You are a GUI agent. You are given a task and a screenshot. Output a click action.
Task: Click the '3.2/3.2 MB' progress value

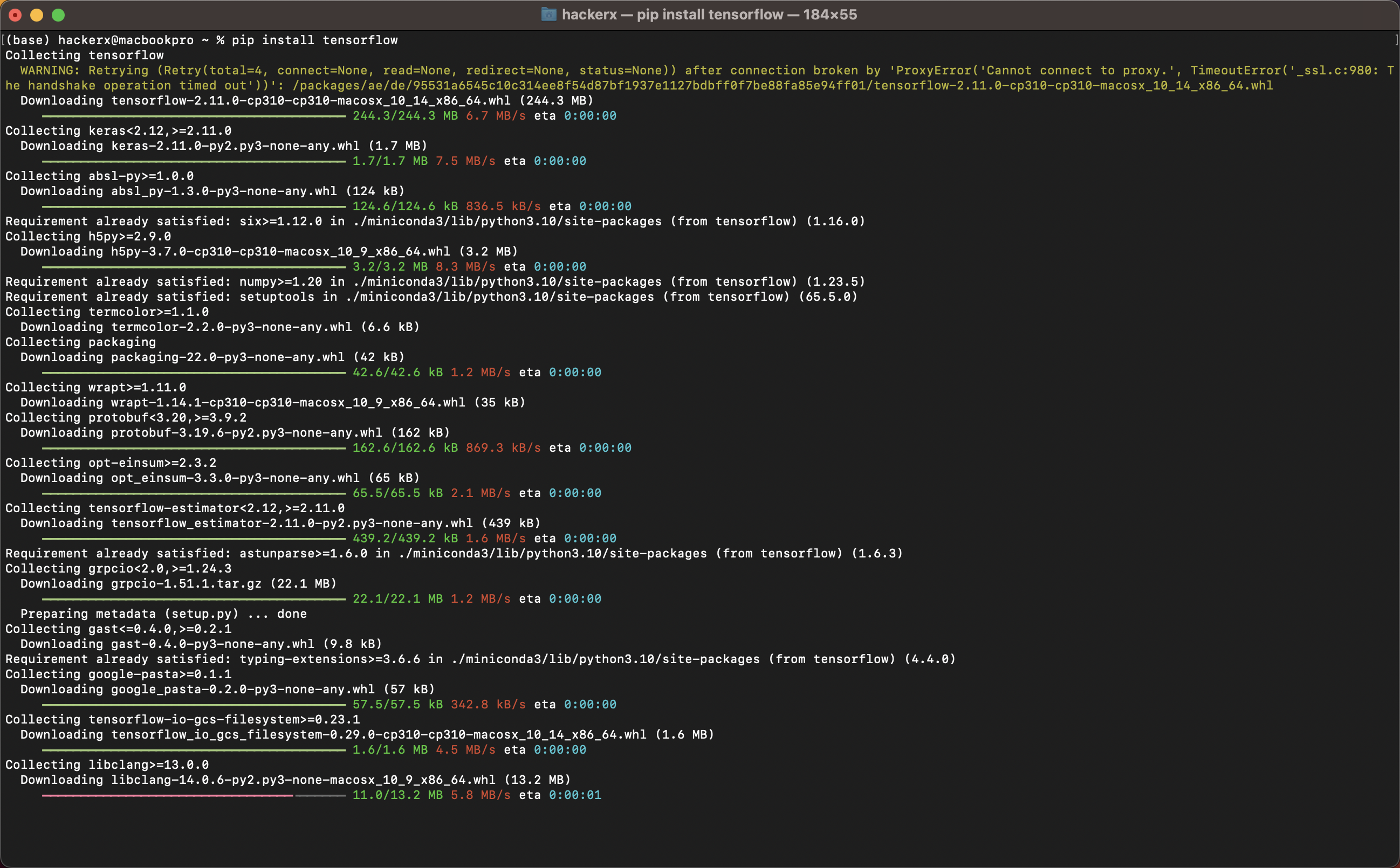(x=390, y=266)
